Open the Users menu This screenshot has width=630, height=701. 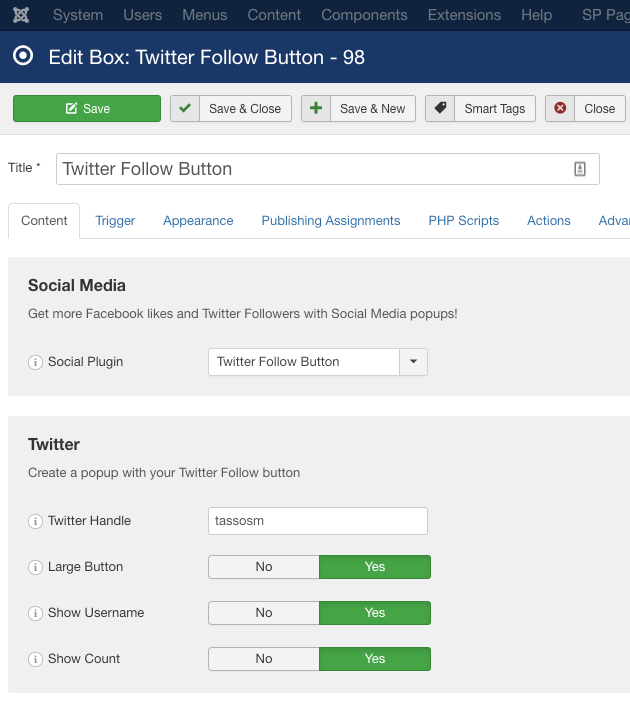pyautogui.click(x=143, y=15)
